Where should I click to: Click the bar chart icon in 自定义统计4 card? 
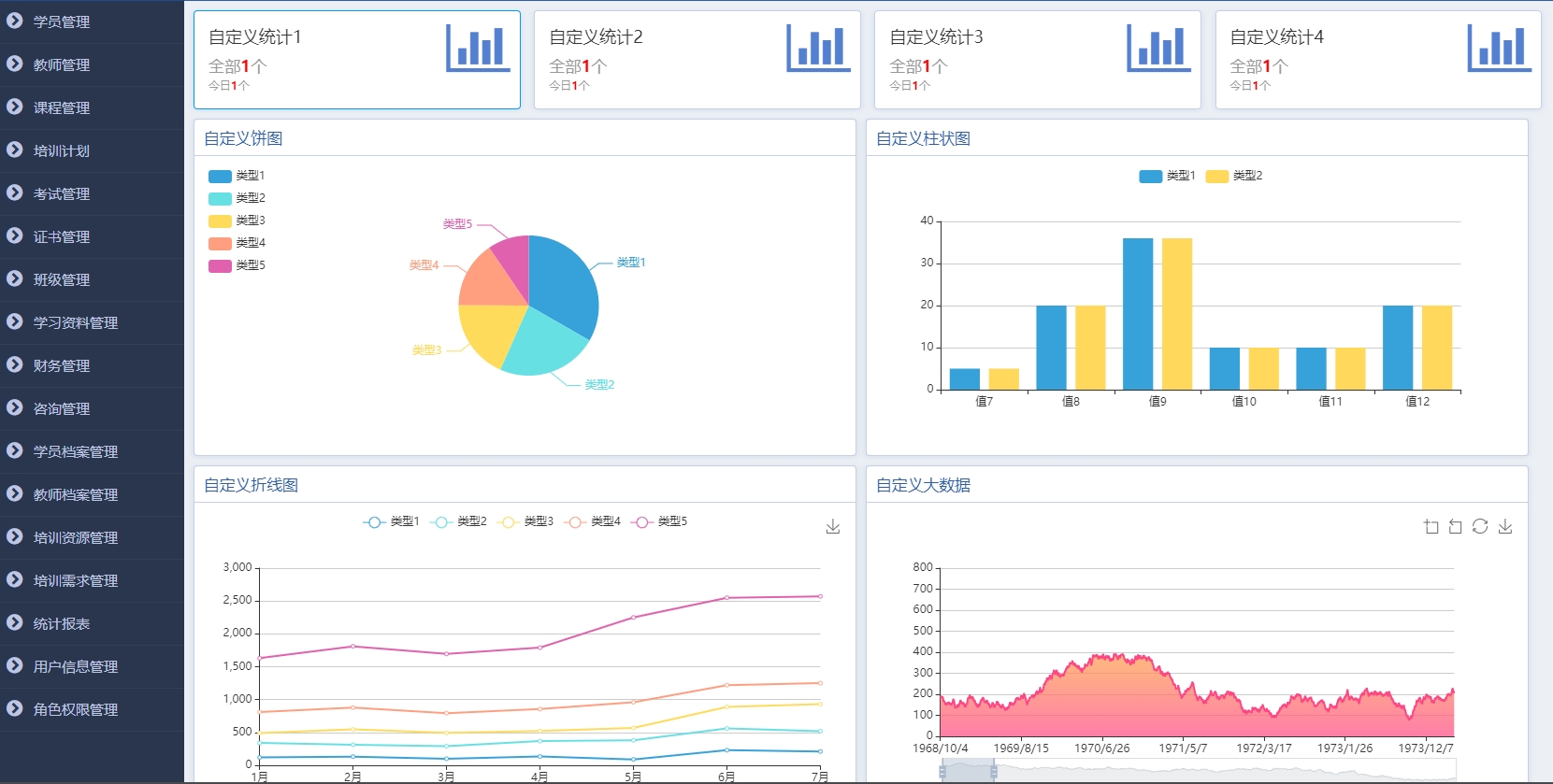(1499, 49)
